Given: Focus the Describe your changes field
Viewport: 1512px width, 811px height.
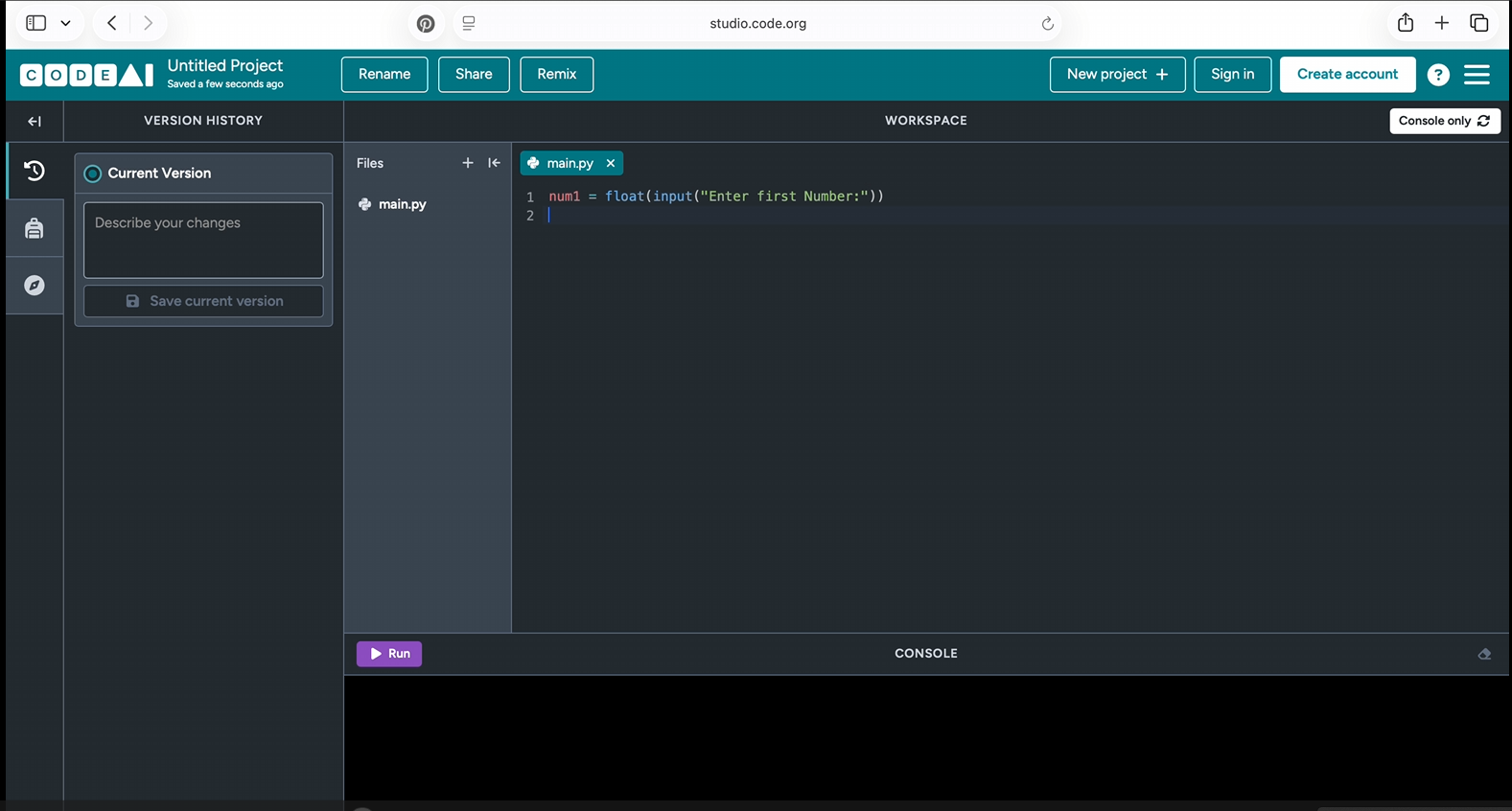Looking at the screenshot, I should (203, 240).
